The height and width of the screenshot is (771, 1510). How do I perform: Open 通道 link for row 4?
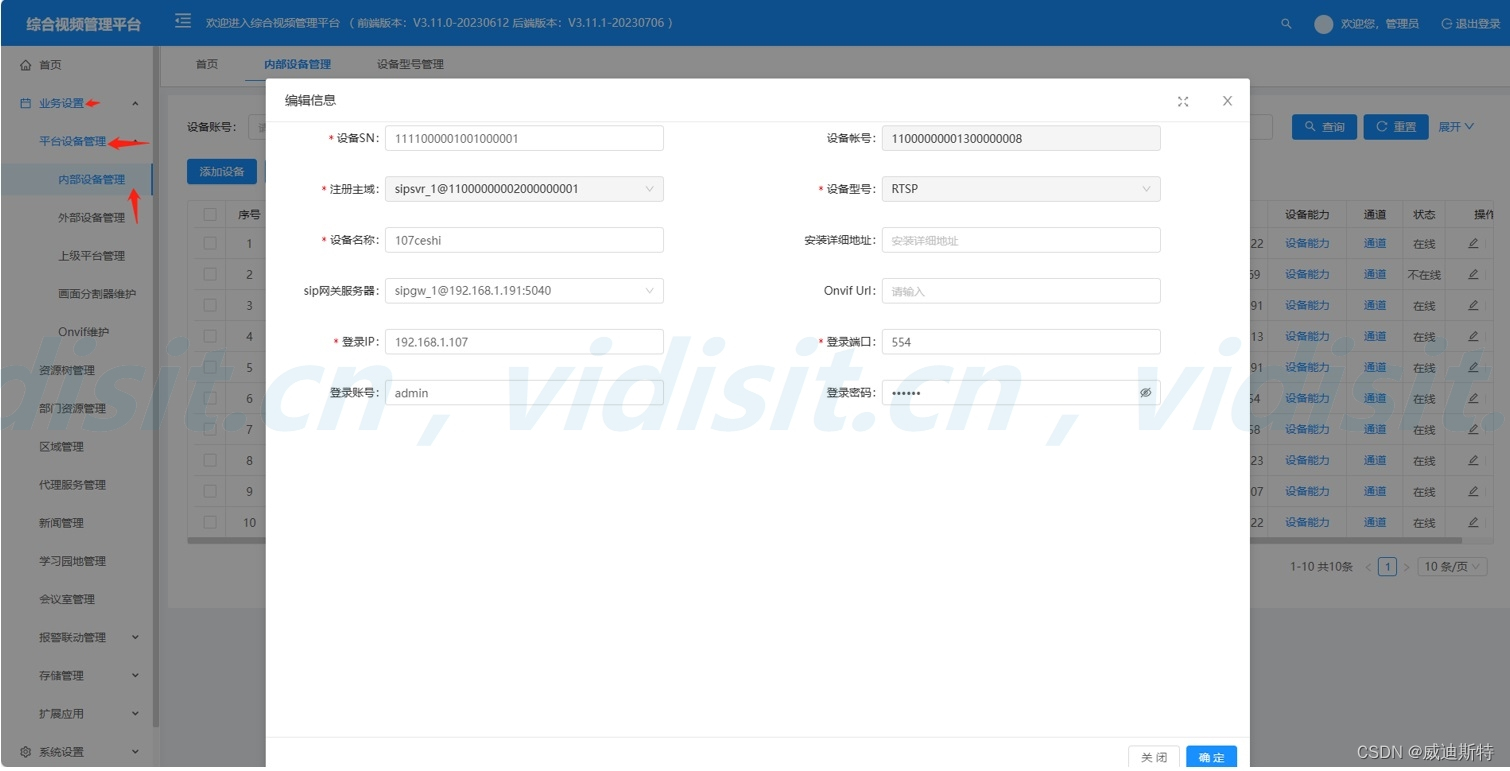pos(1375,336)
